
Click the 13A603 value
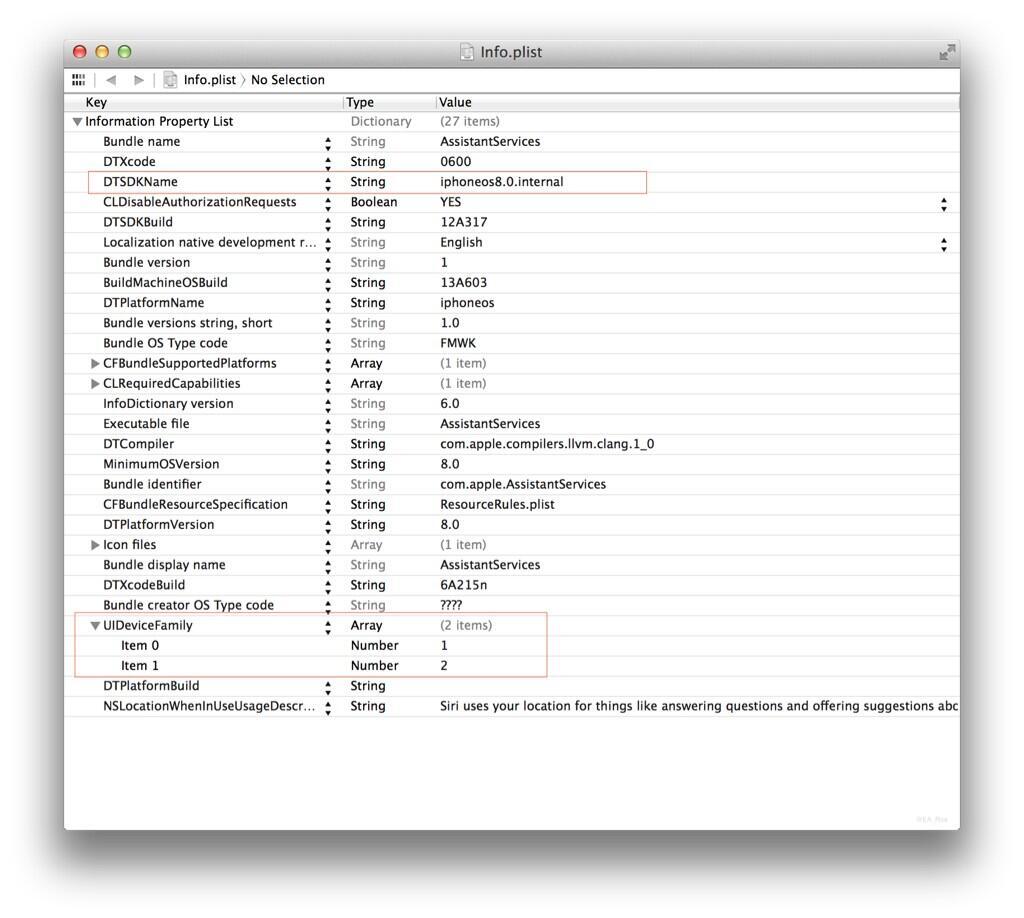click(464, 282)
